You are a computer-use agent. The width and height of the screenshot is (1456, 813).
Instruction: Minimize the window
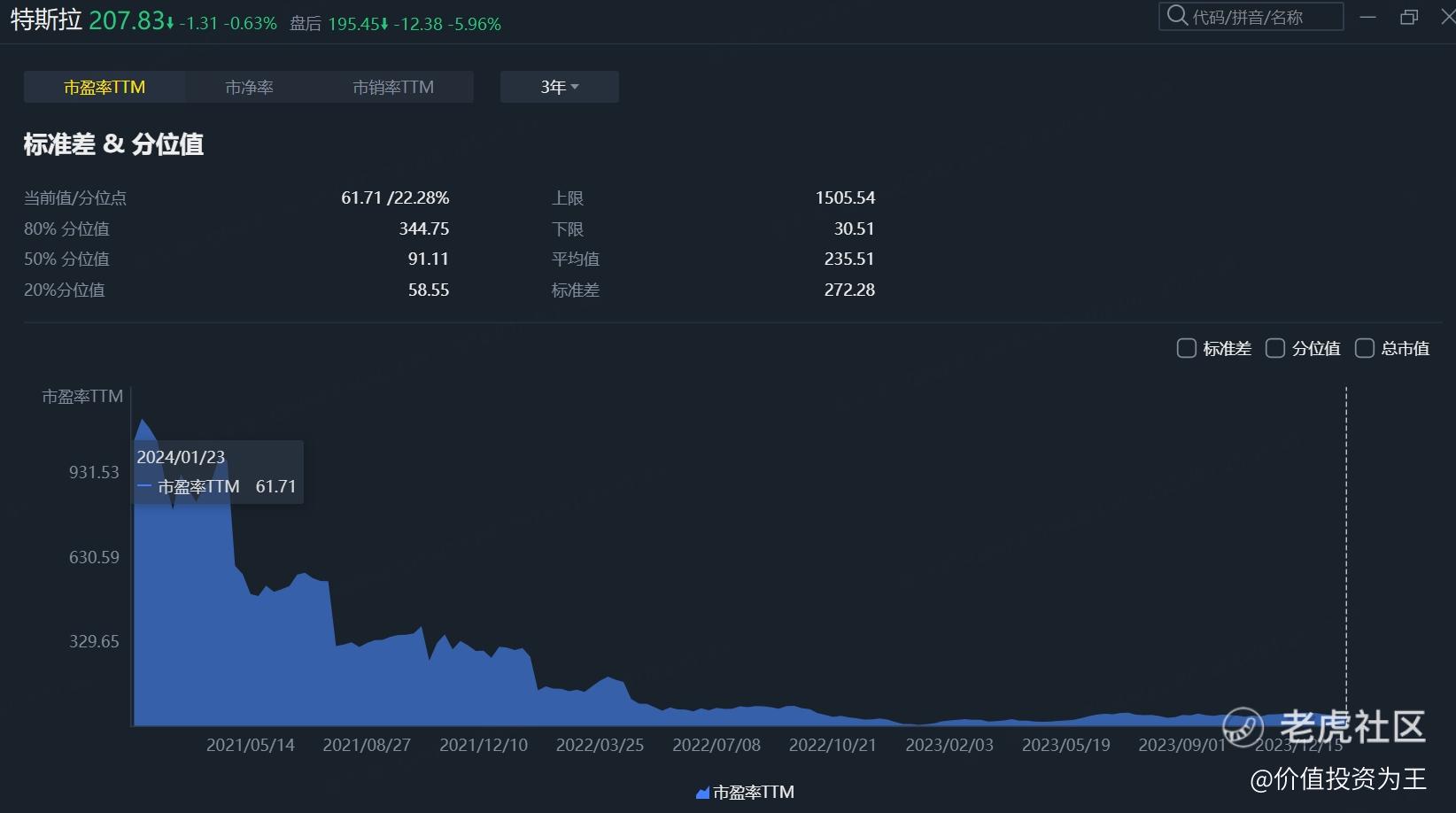coord(1368,17)
